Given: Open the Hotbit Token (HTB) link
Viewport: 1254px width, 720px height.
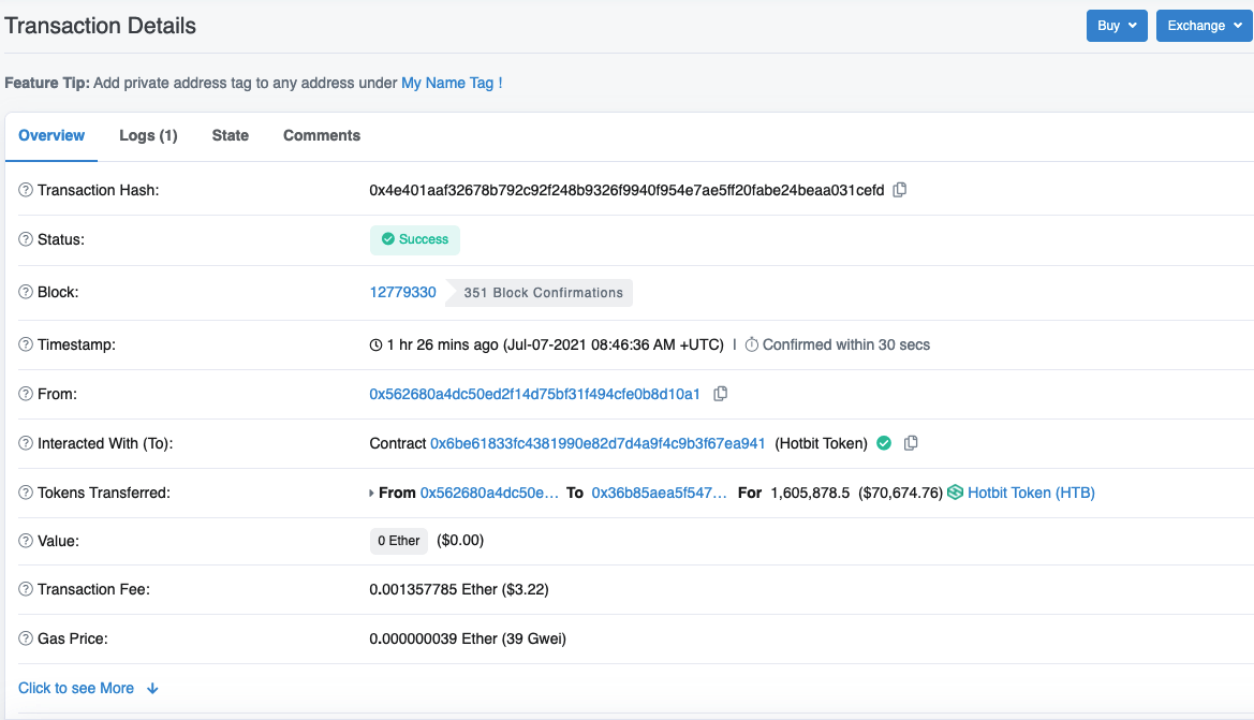Looking at the screenshot, I should point(1031,492).
